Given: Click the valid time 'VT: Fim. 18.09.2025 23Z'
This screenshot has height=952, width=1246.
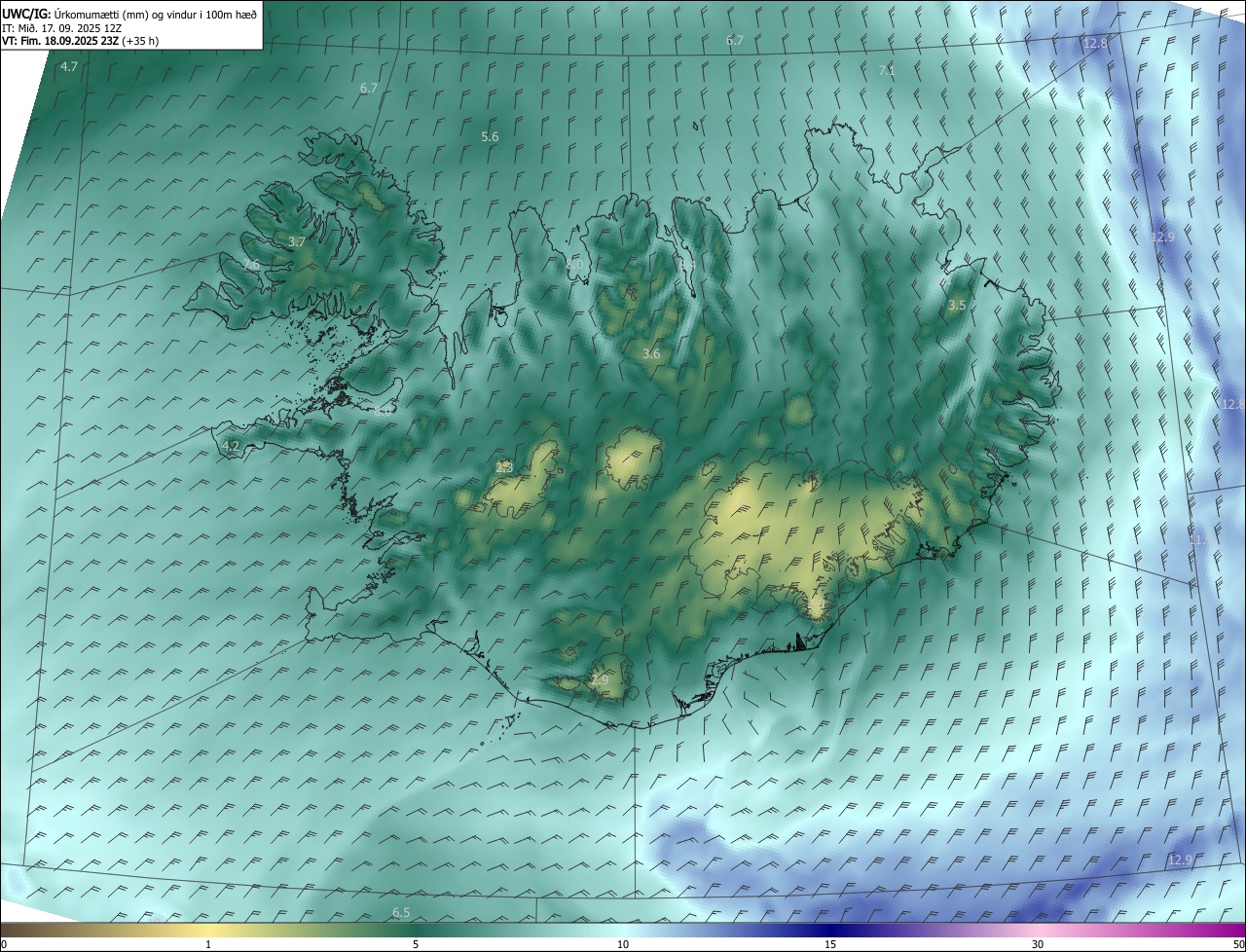Looking at the screenshot, I should [x=60, y=41].
